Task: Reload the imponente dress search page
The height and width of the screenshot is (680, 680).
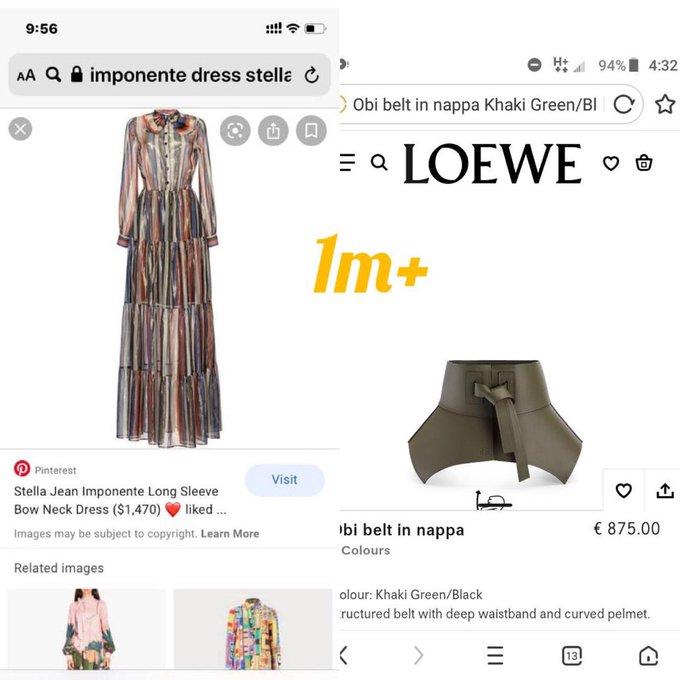Action: click(312, 75)
